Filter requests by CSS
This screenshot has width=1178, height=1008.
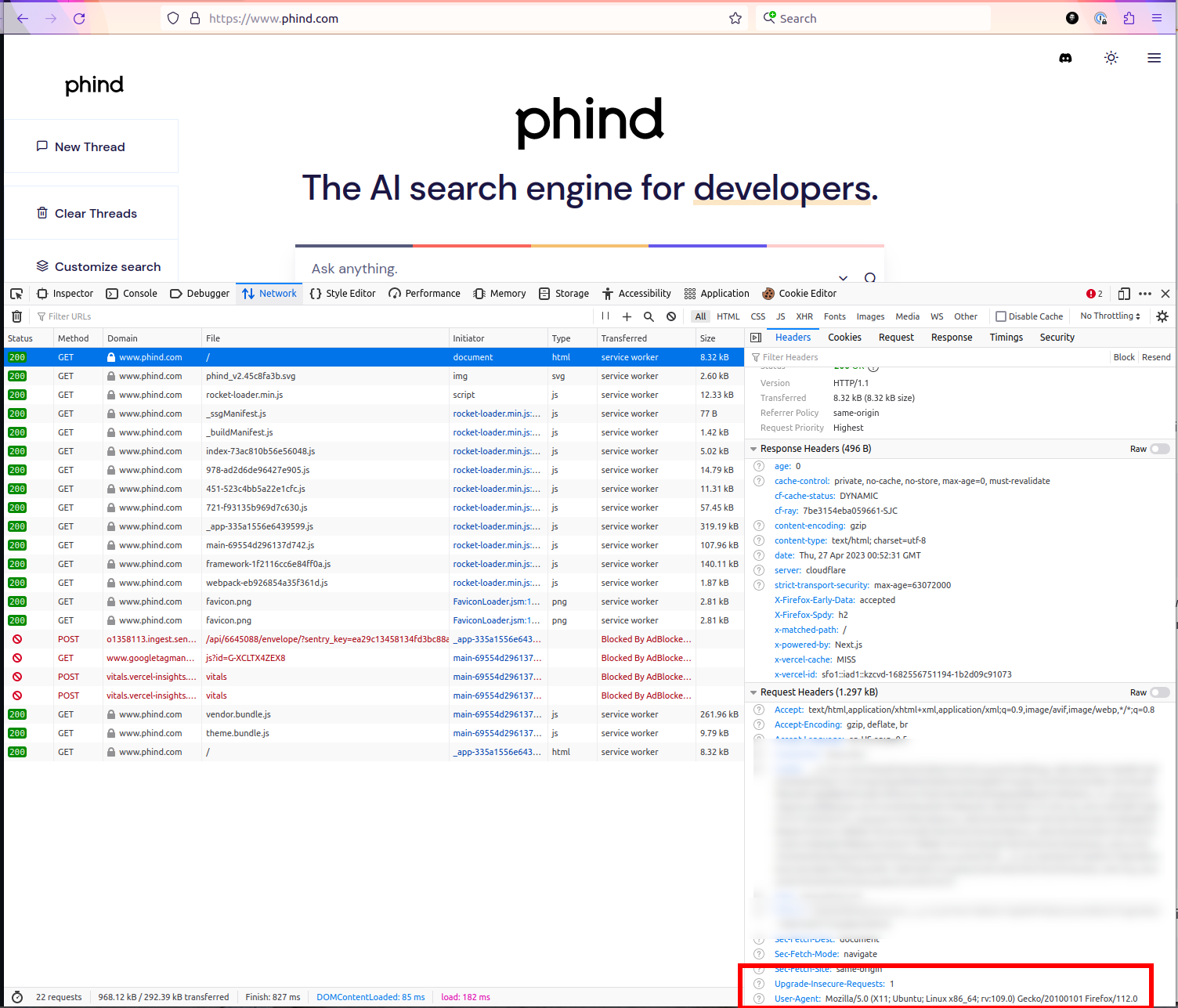point(758,316)
